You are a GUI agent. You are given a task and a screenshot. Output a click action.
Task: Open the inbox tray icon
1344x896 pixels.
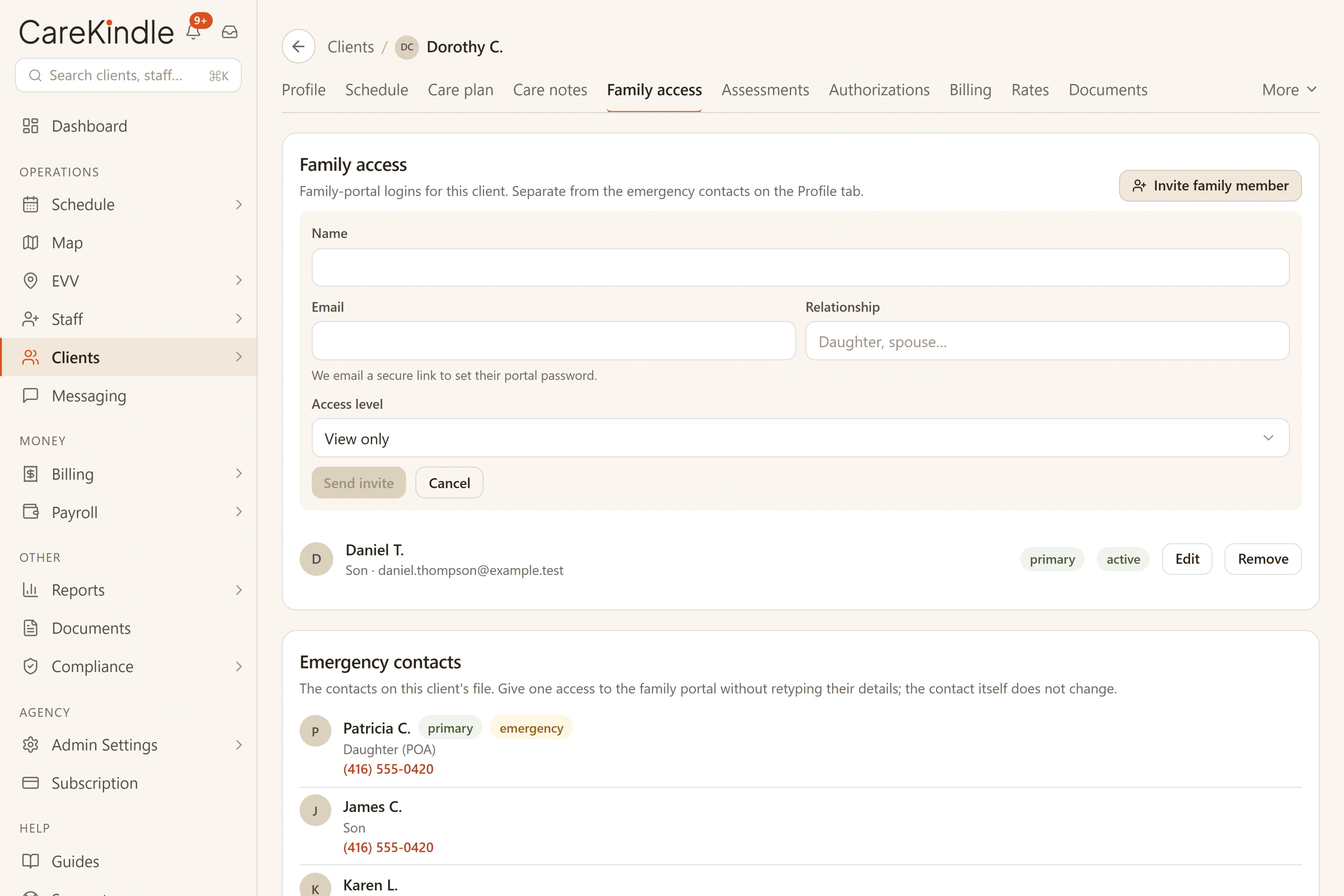[230, 32]
